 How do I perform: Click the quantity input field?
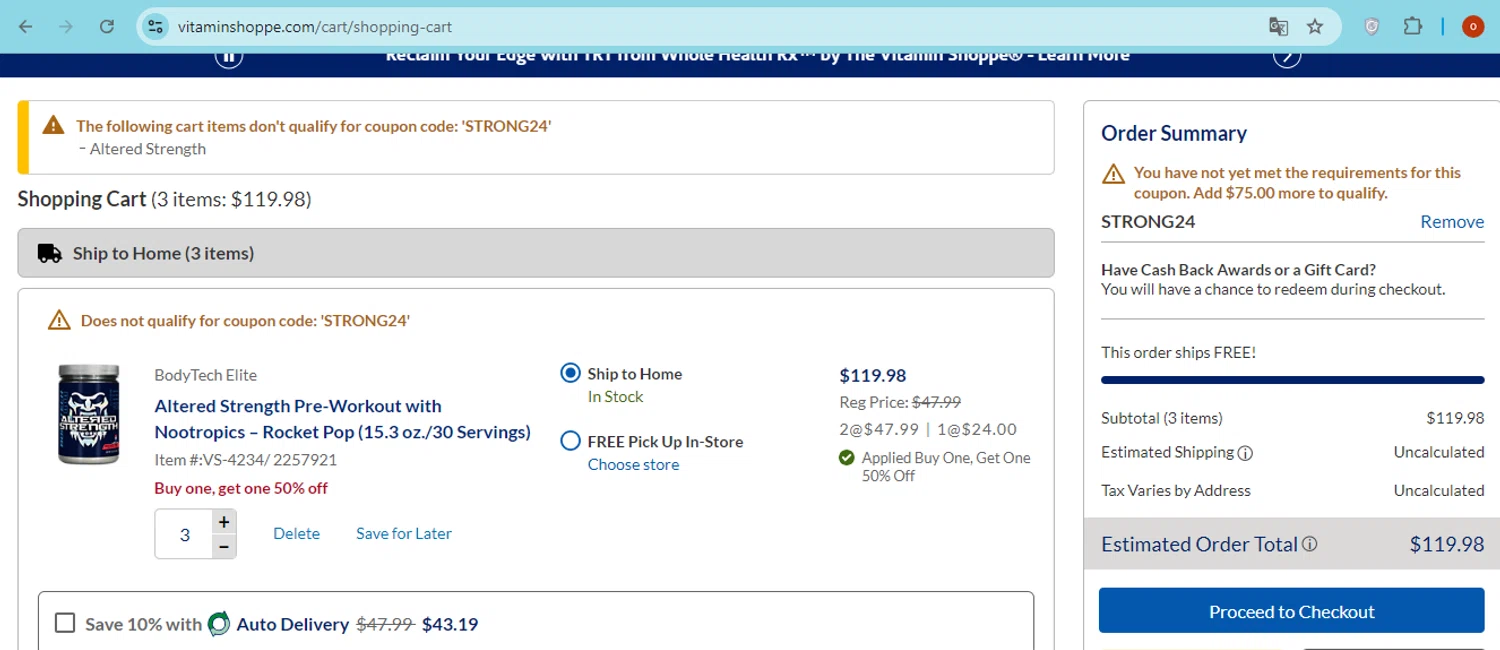[184, 534]
